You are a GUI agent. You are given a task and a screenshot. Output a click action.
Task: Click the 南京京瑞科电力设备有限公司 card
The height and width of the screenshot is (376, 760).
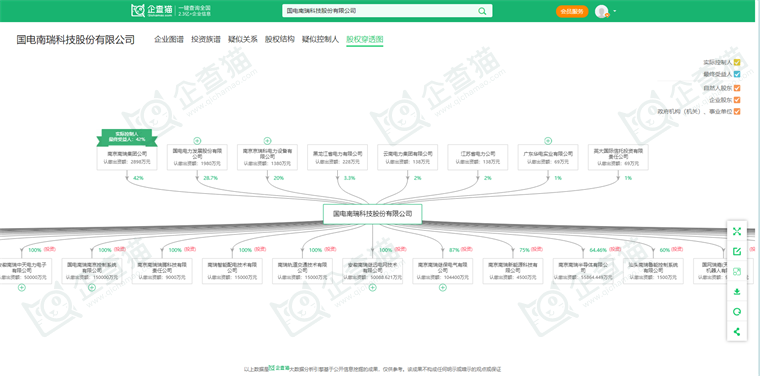click(267, 157)
